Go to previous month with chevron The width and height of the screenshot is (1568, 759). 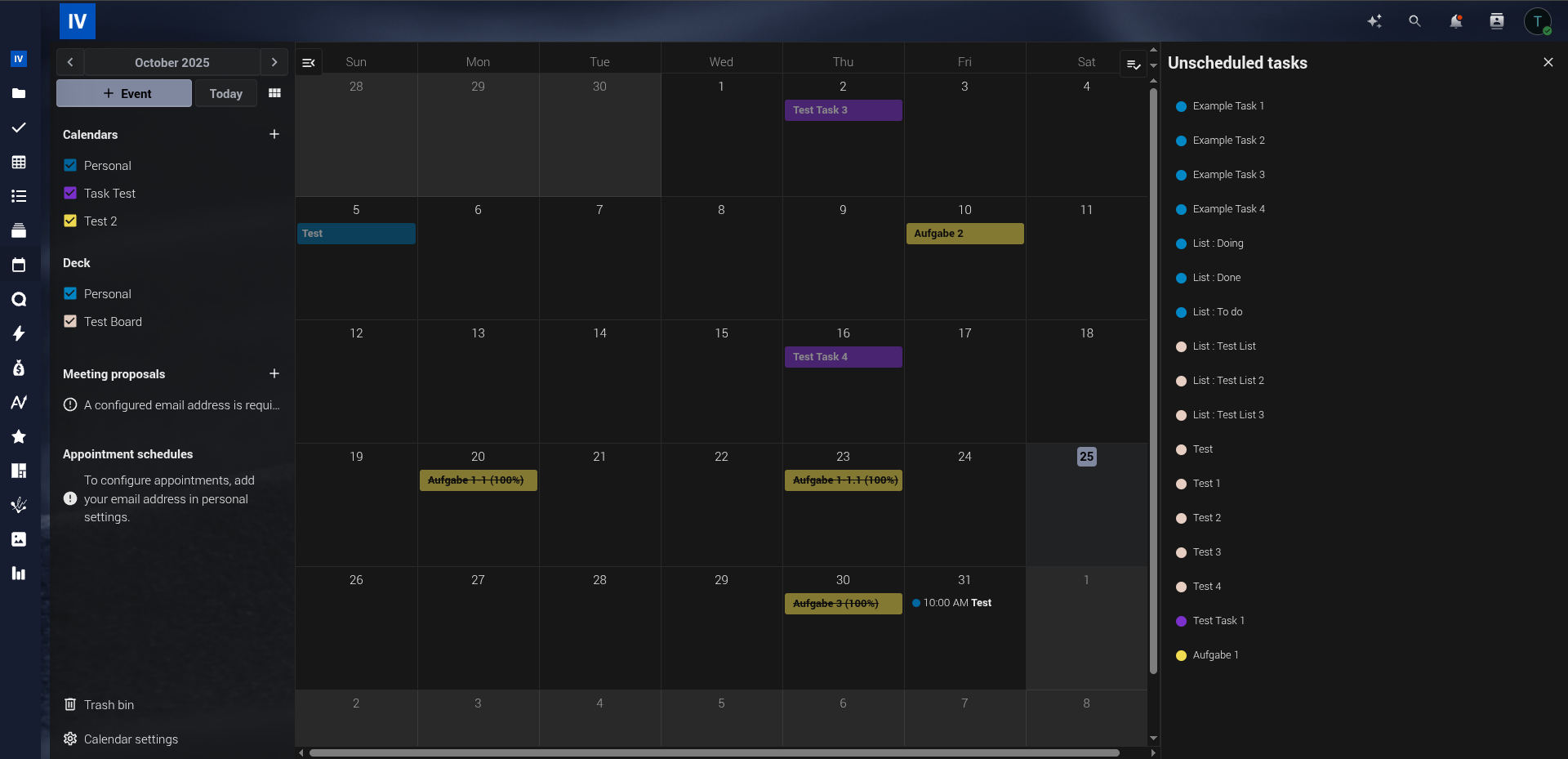70,62
